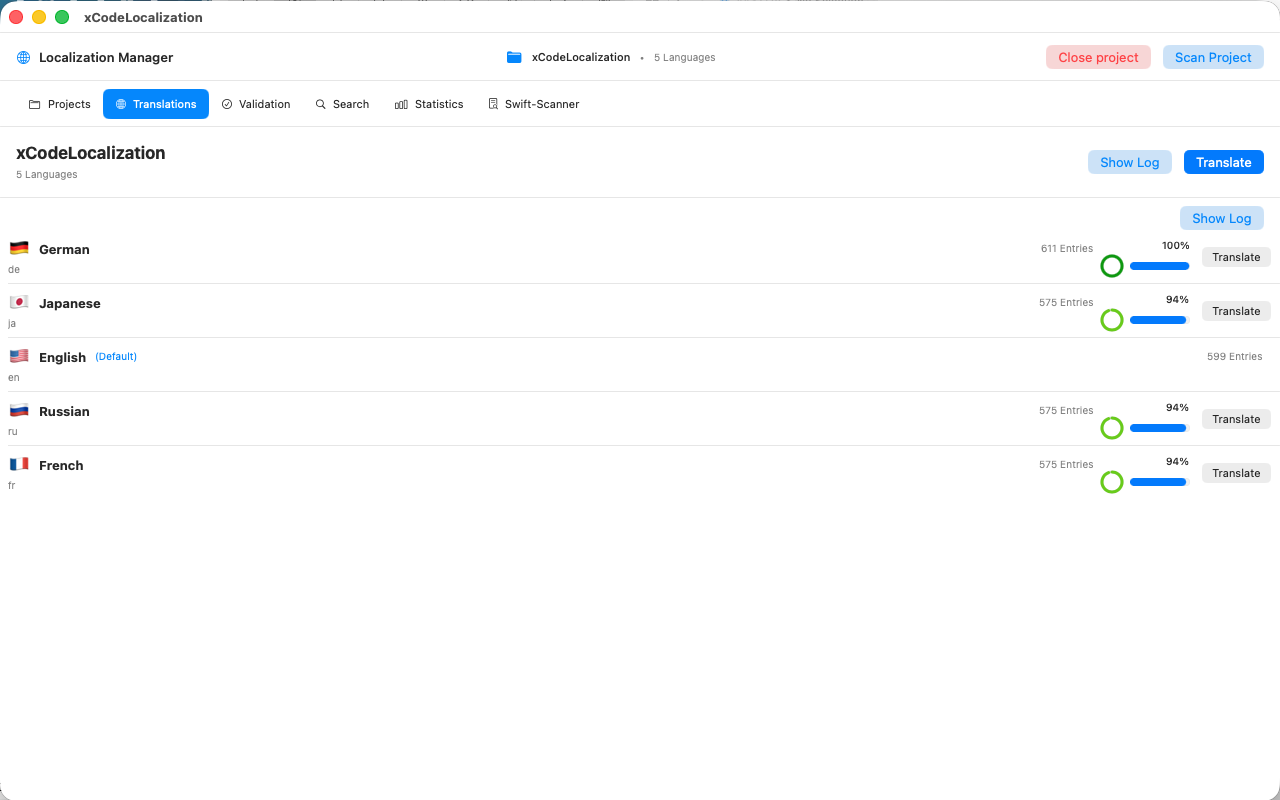
Task: Click the Japanese flag icon
Action: click(19, 301)
